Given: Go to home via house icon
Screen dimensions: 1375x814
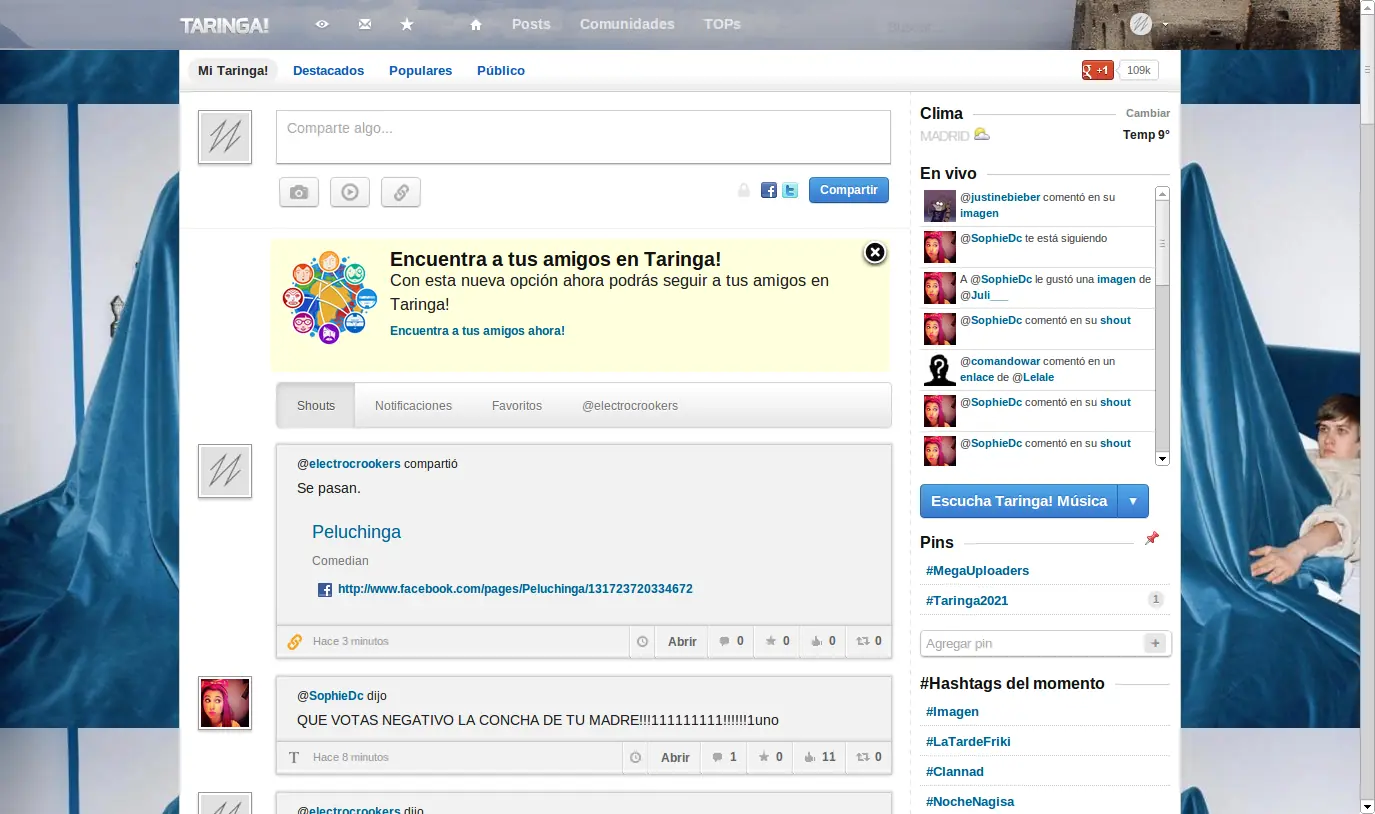Looking at the screenshot, I should [476, 25].
